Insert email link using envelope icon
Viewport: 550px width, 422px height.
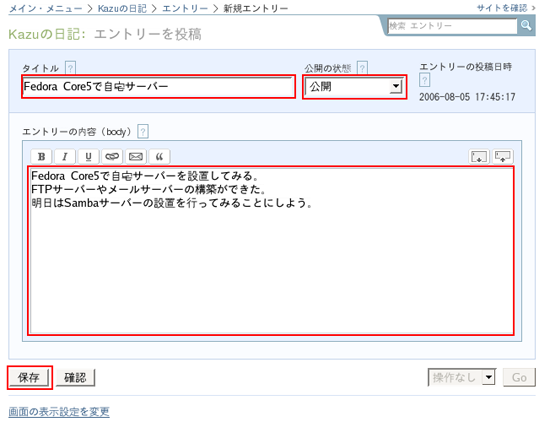pos(136,156)
